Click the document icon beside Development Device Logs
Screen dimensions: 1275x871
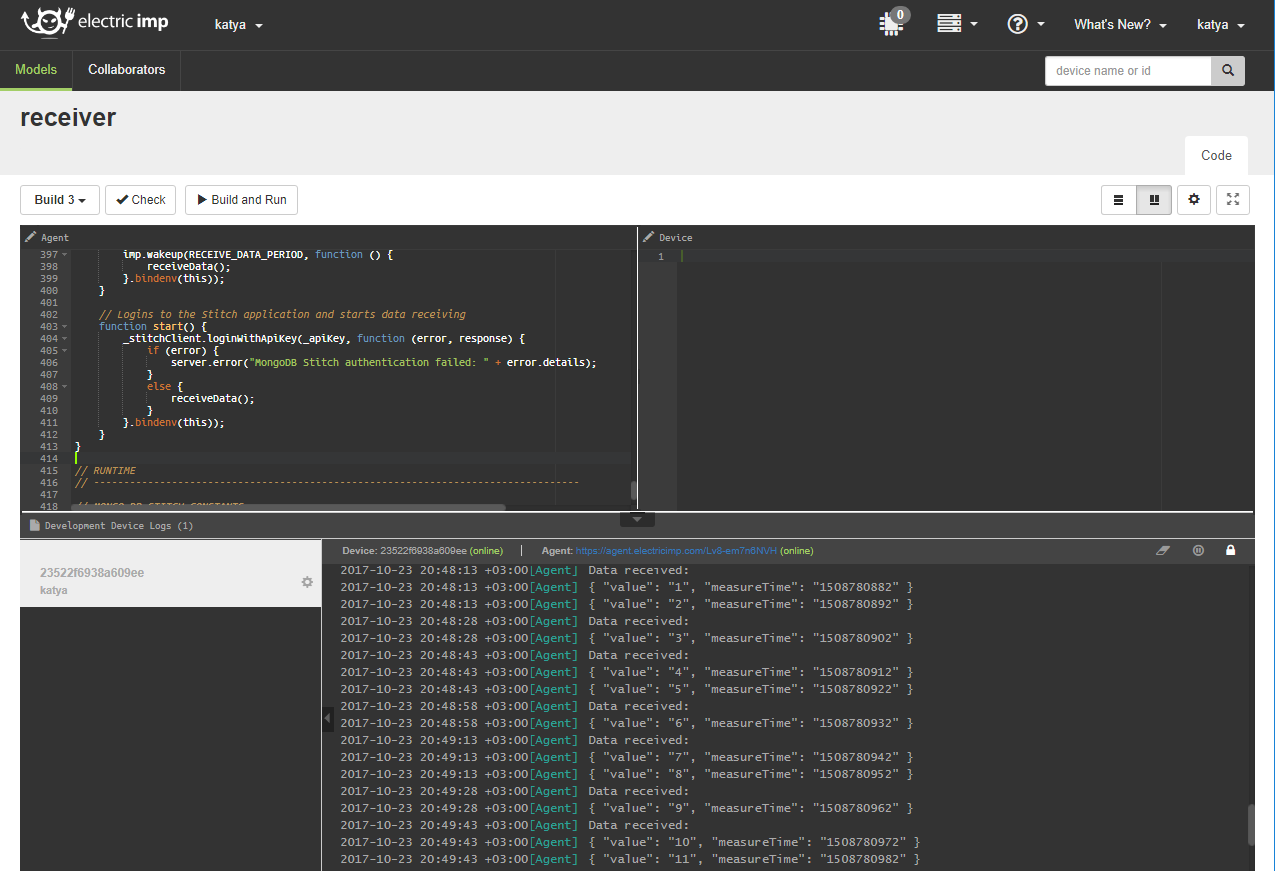pyautogui.click(x=35, y=525)
